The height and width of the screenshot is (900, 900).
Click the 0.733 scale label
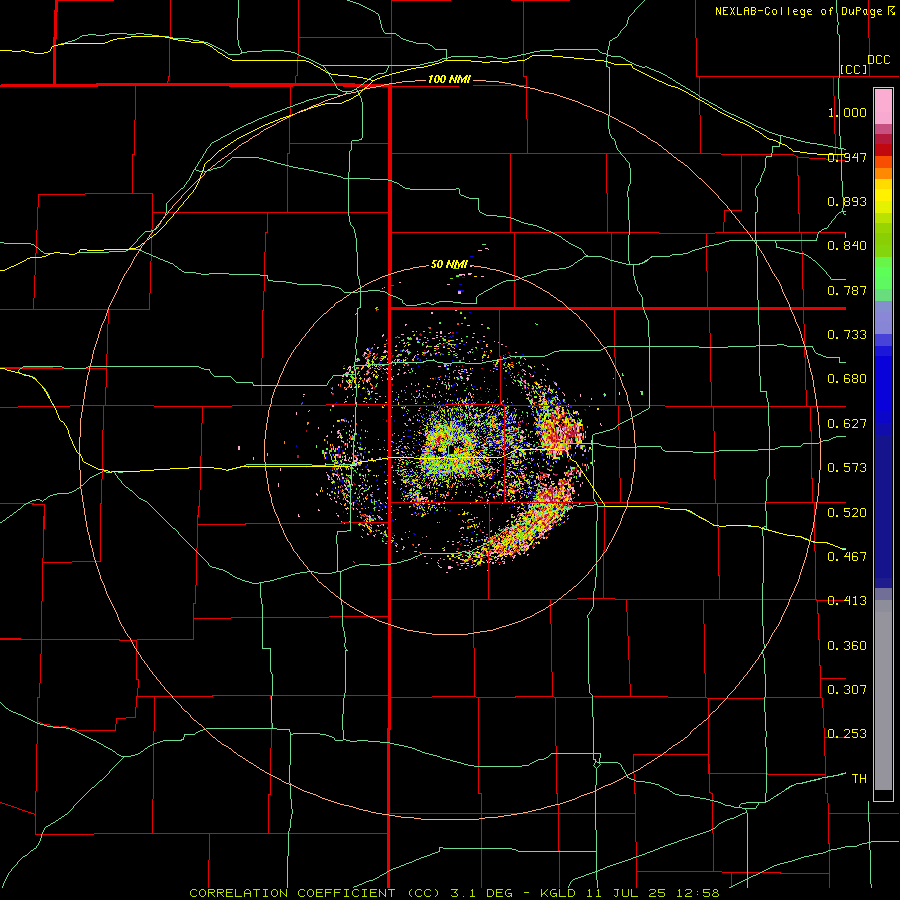(847, 335)
